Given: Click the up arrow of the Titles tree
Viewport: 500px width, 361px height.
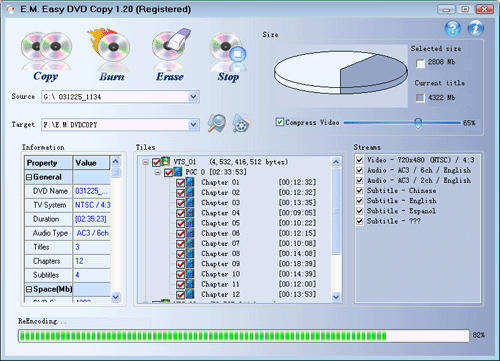Looking at the screenshot, I should (x=336, y=162).
